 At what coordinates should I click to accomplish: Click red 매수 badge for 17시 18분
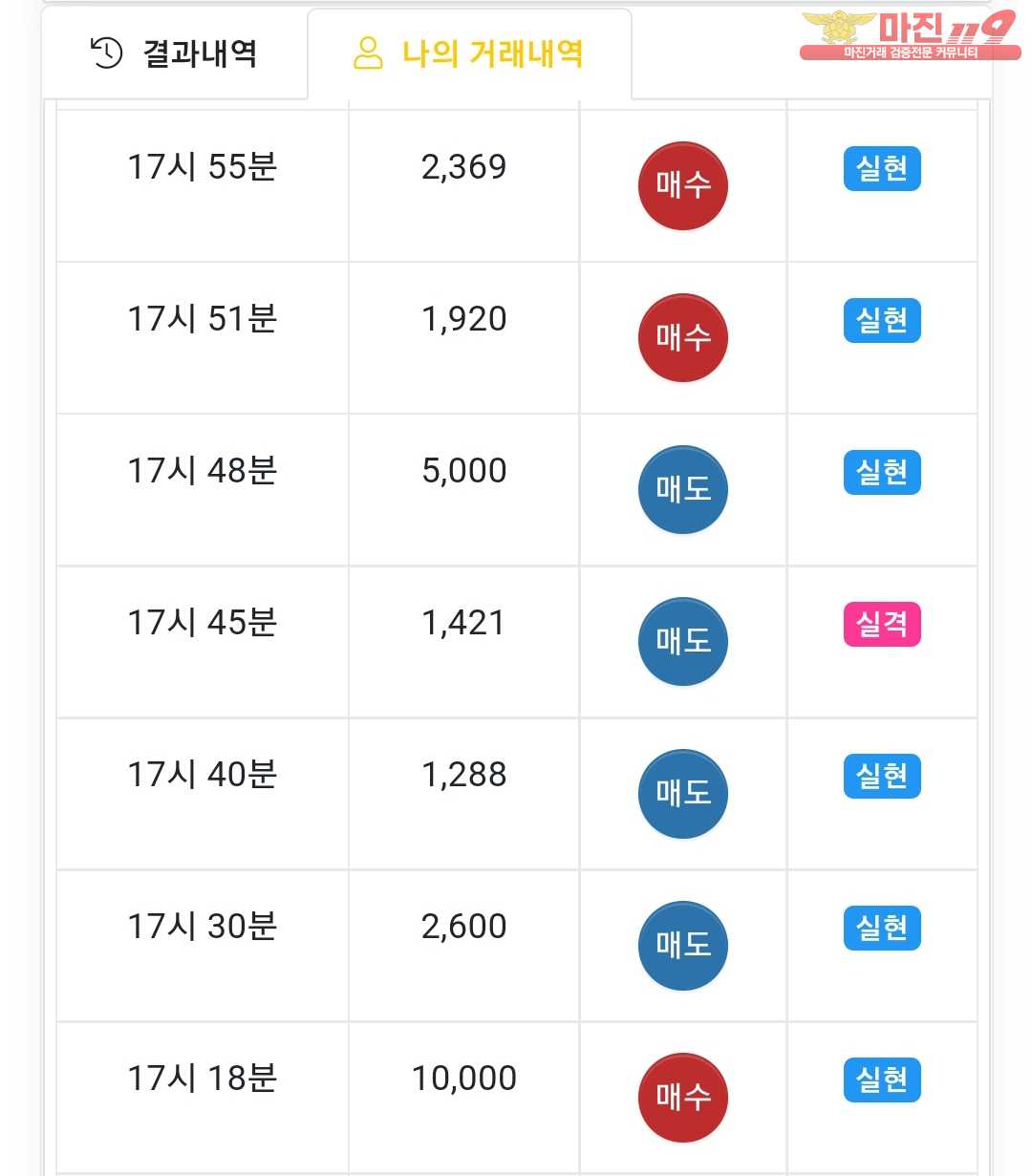(682, 1097)
